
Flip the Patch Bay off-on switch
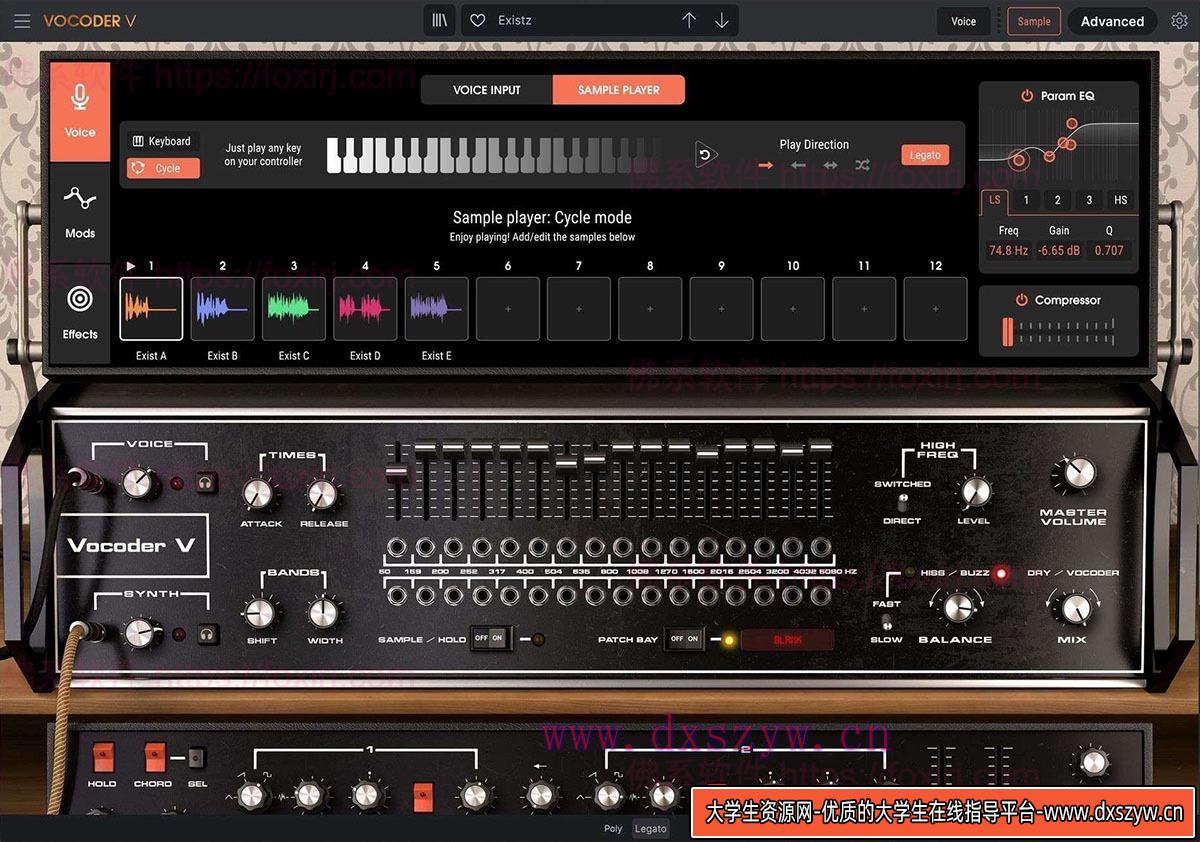(x=685, y=638)
